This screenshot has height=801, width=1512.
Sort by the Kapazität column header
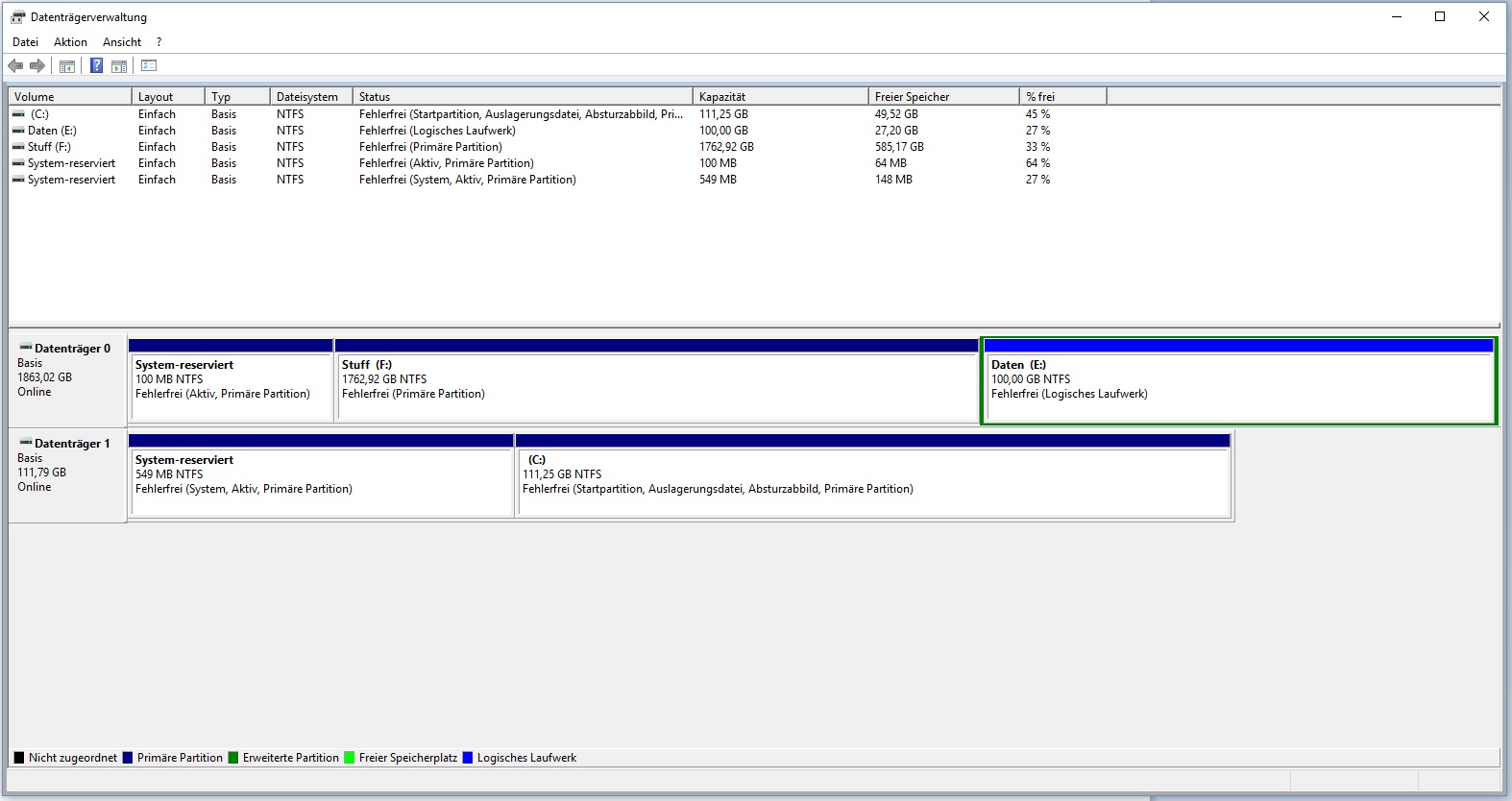[x=780, y=97]
